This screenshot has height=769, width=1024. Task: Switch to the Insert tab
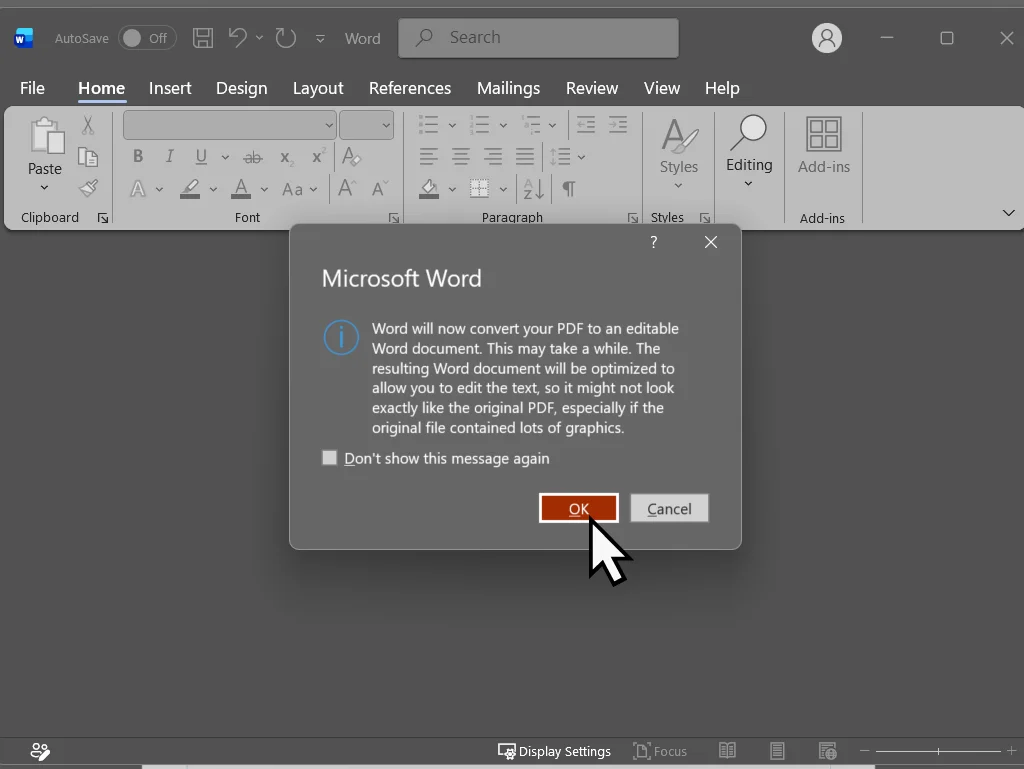tap(170, 88)
